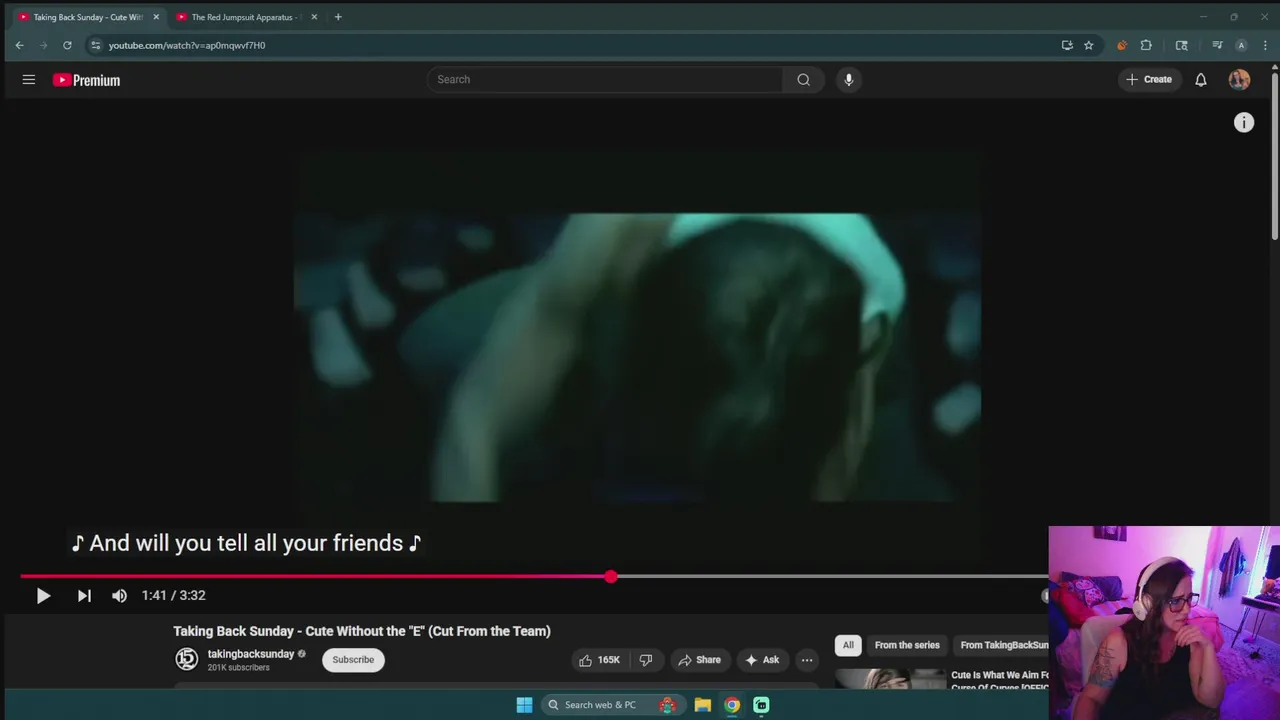Open the YouTube account avatar menu
1280x720 pixels.
pos(1239,80)
